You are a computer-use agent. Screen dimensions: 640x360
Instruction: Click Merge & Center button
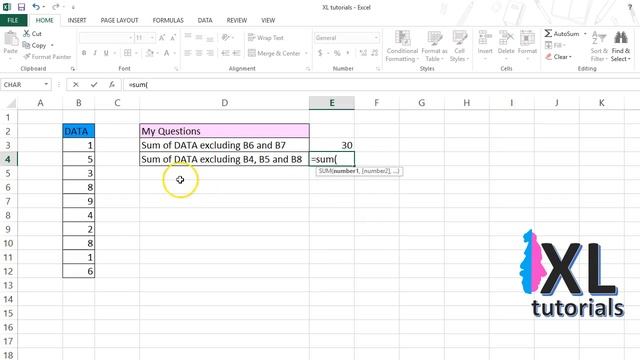274,53
